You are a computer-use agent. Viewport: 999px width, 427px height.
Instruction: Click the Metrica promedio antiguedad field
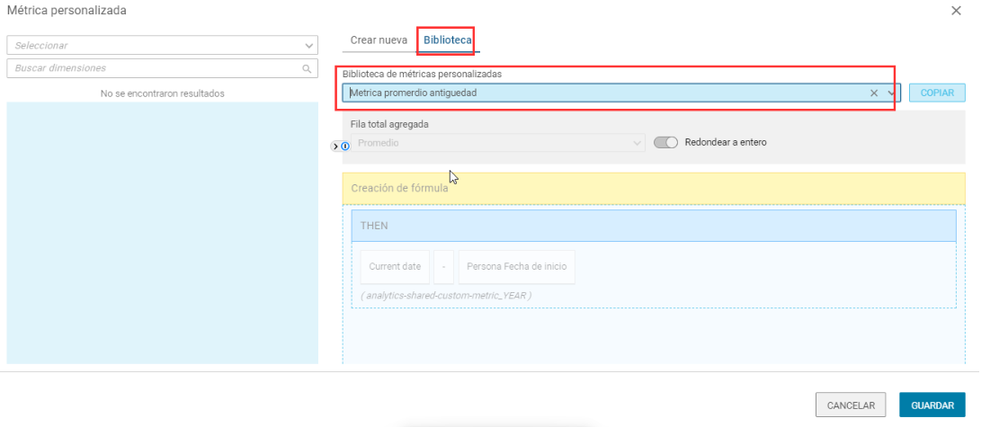(621, 93)
